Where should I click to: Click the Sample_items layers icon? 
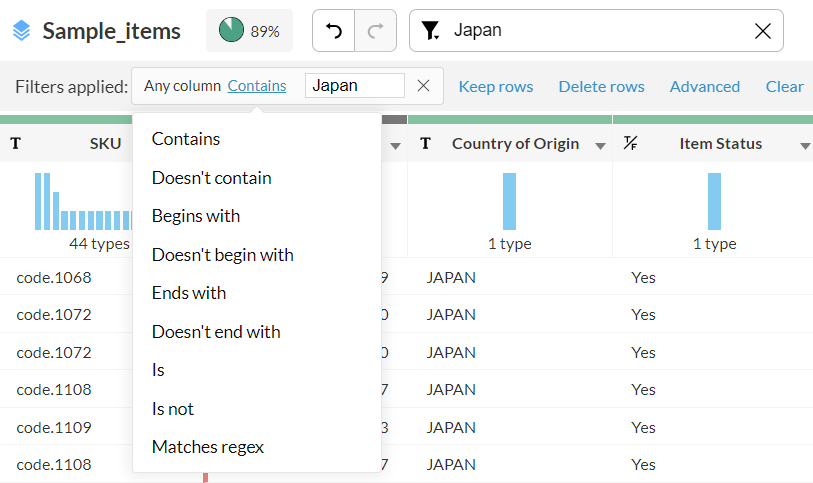pyautogui.click(x=22, y=31)
